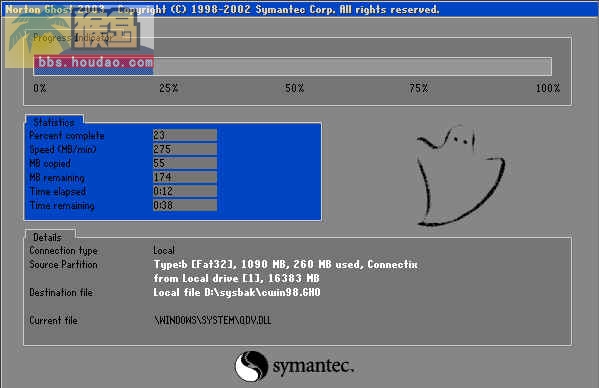Click the Time elapsed label
Viewport: 599px width, 388px height.
[x=58, y=191]
